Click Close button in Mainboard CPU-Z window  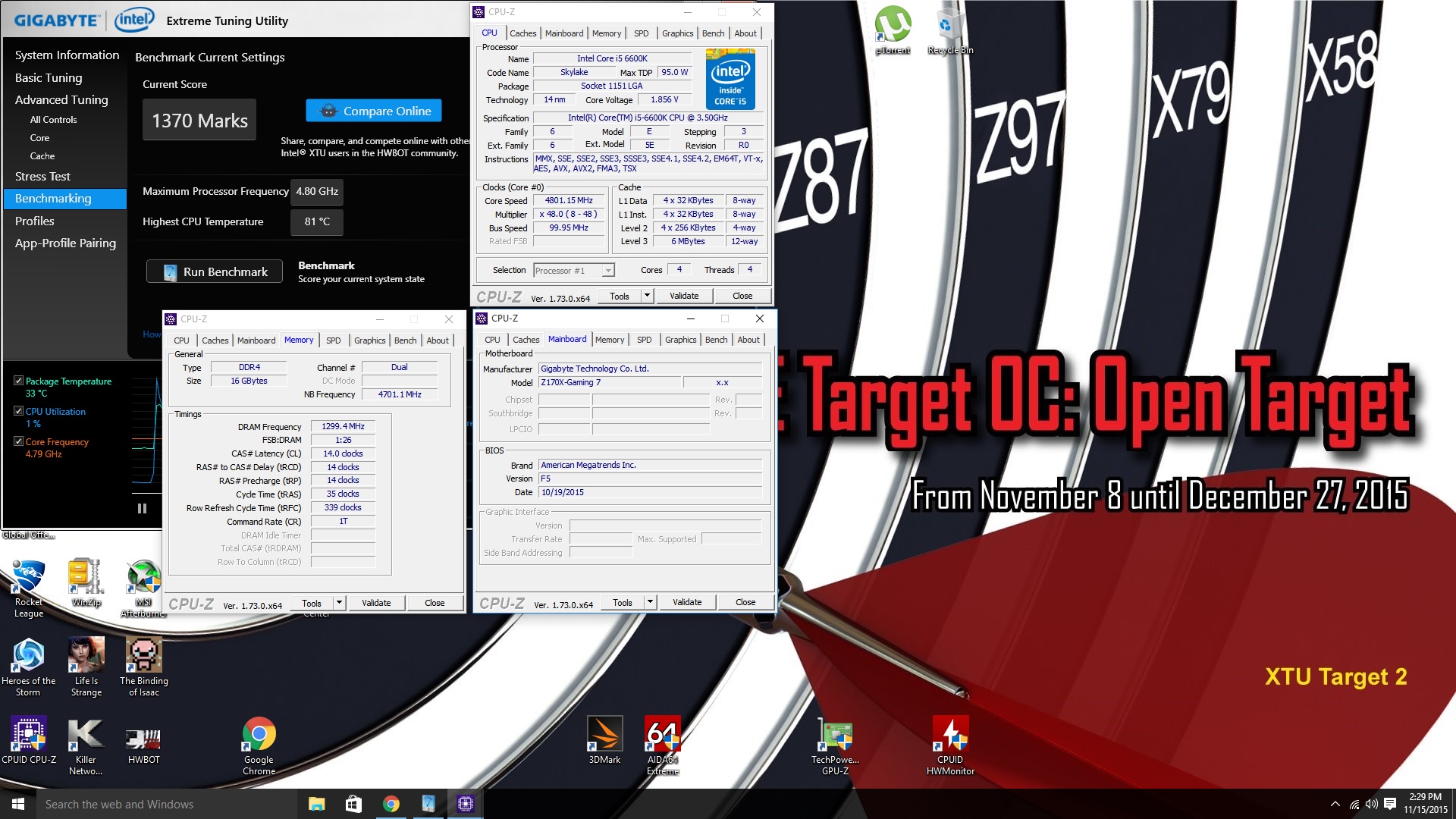(745, 602)
